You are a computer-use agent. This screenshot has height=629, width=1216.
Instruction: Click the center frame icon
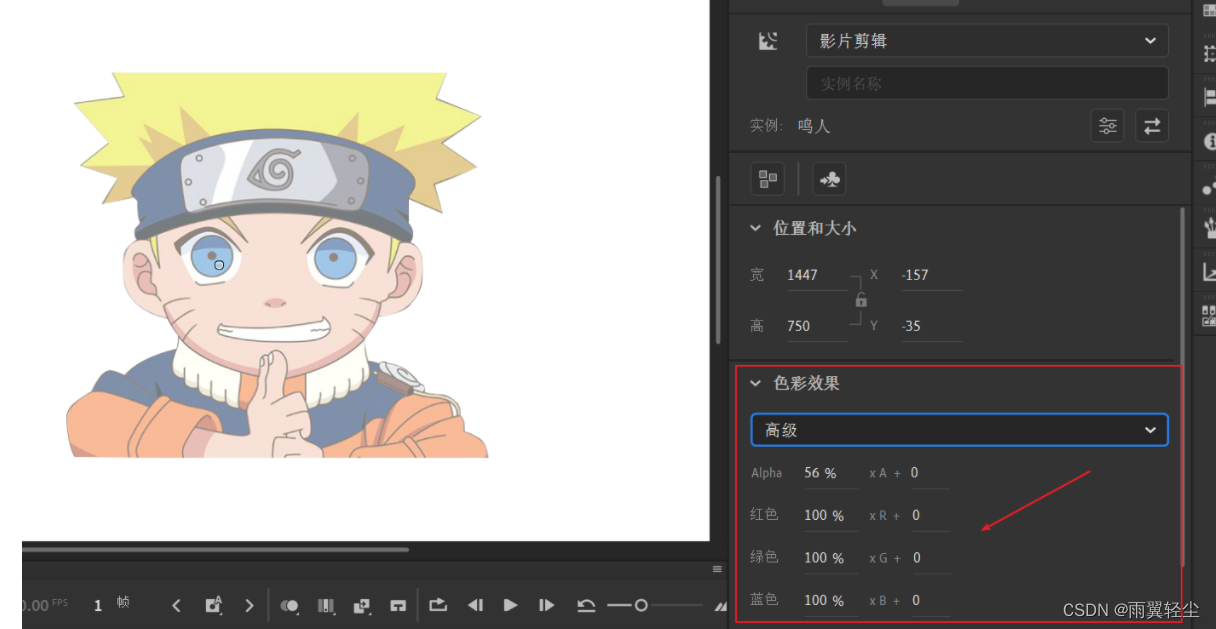[x=398, y=605]
